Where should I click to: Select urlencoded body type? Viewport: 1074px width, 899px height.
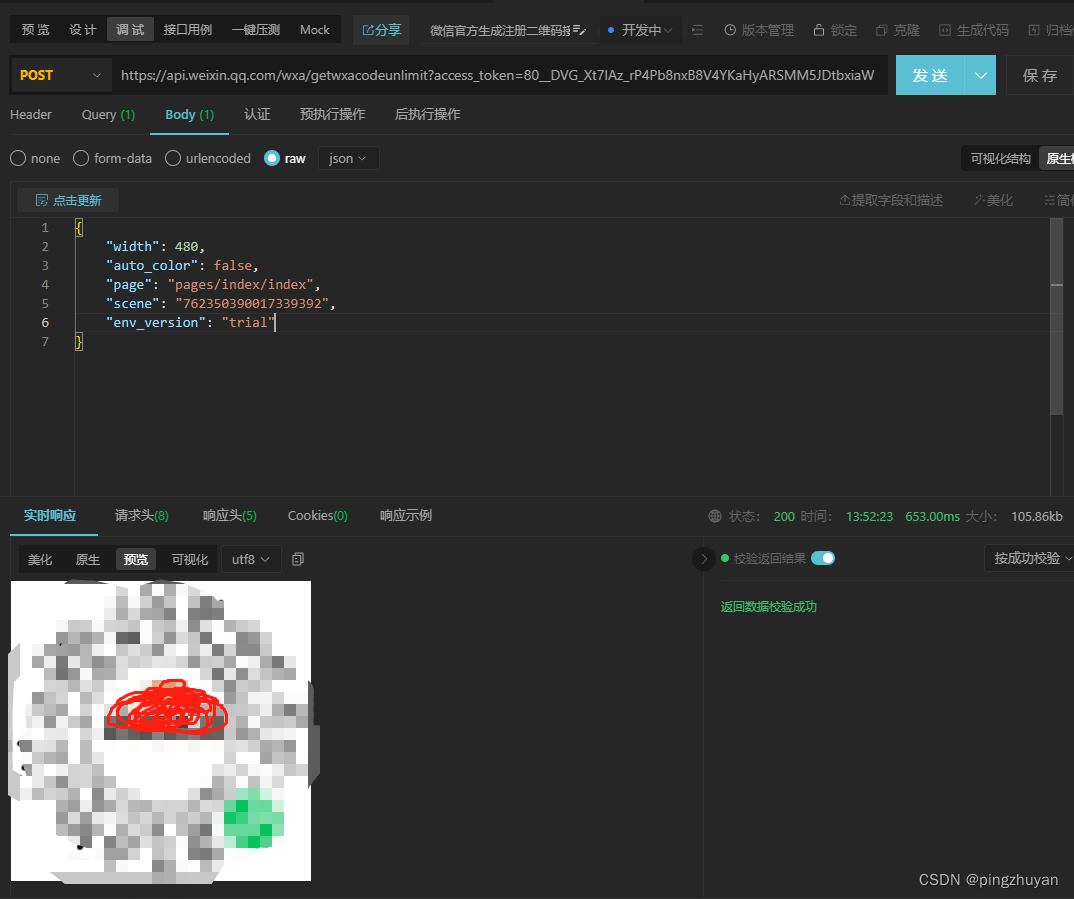point(173,158)
